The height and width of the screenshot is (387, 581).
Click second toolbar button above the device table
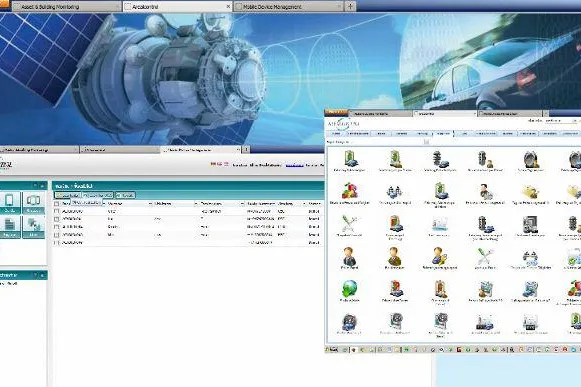(98, 195)
